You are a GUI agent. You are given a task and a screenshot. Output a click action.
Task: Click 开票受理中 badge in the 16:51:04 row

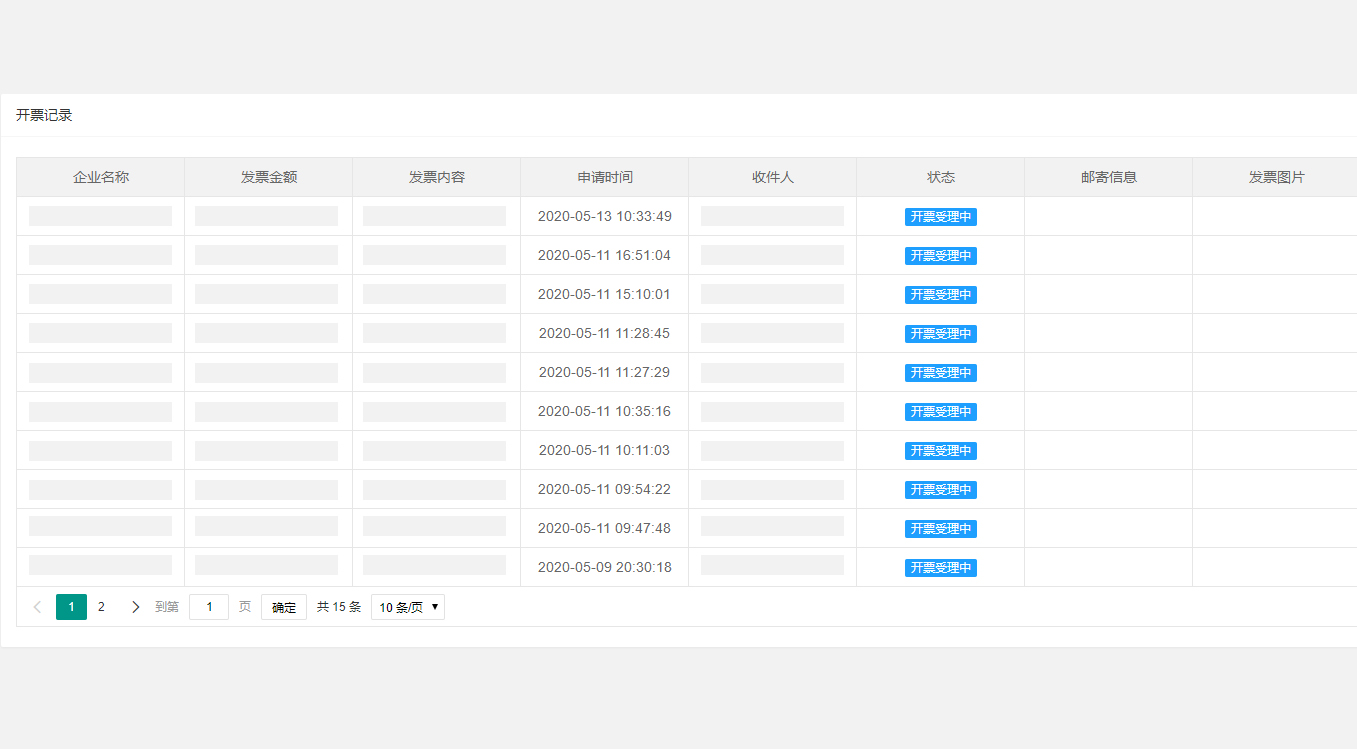941,256
